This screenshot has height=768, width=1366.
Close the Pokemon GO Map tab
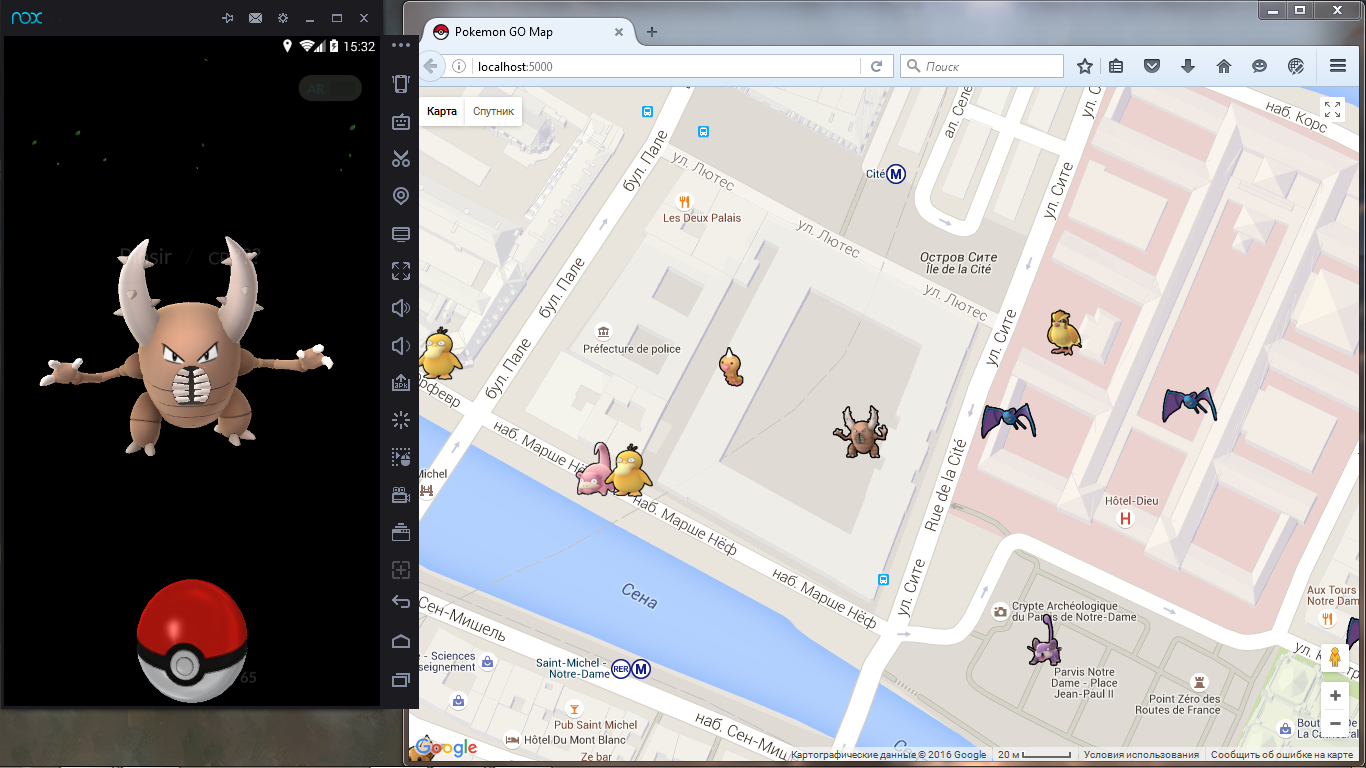point(619,32)
